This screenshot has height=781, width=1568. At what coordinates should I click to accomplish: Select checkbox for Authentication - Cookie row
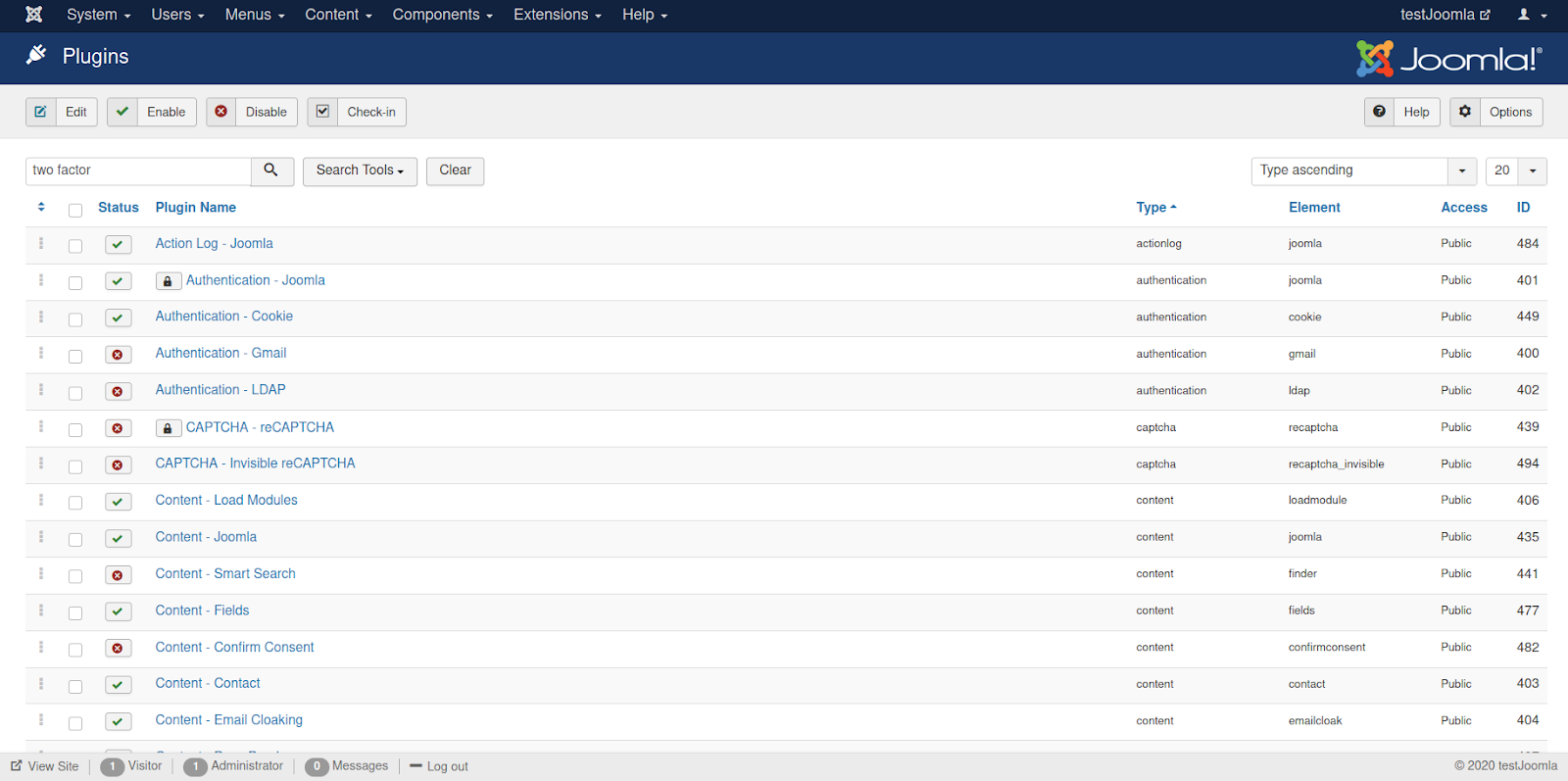point(75,319)
